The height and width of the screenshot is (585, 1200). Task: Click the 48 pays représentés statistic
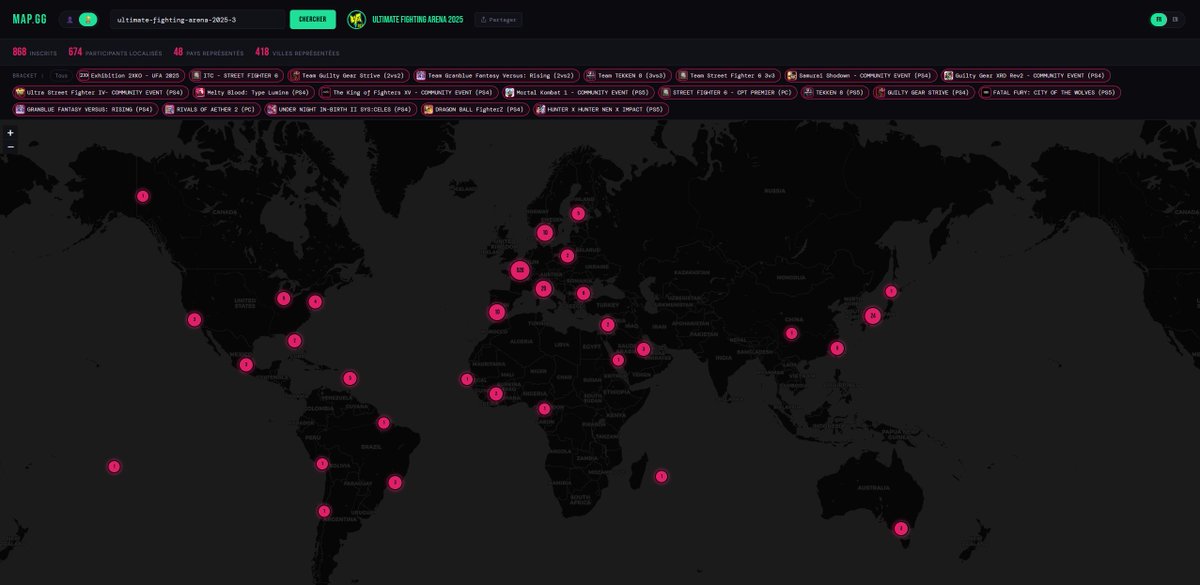coord(210,52)
